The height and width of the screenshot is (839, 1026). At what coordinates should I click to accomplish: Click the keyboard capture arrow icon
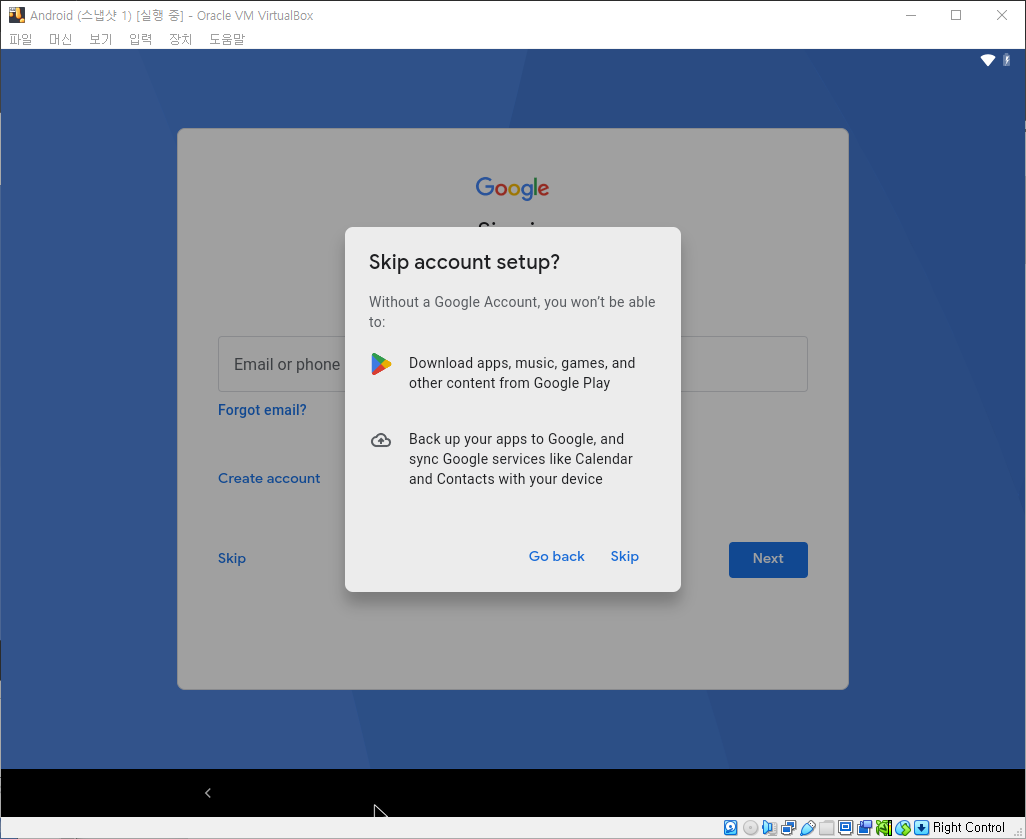pos(921,828)
